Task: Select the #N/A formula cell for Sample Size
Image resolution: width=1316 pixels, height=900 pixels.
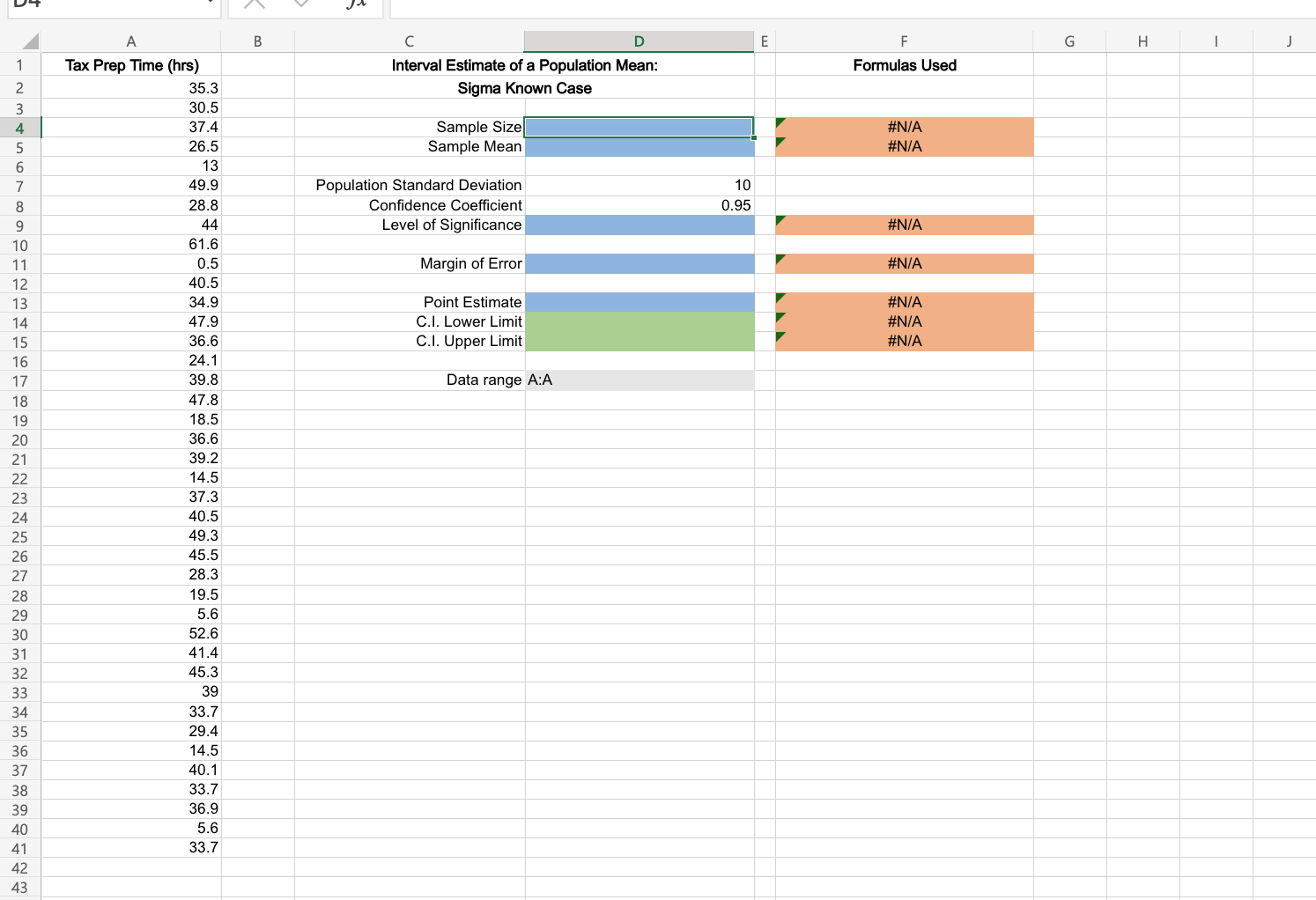Action: click(x=905, y=127)
